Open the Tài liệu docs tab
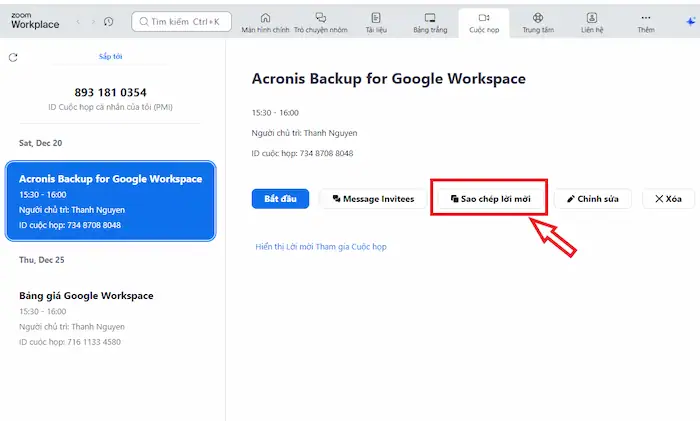This screenshot has height=421, width=700. (375, 22)
